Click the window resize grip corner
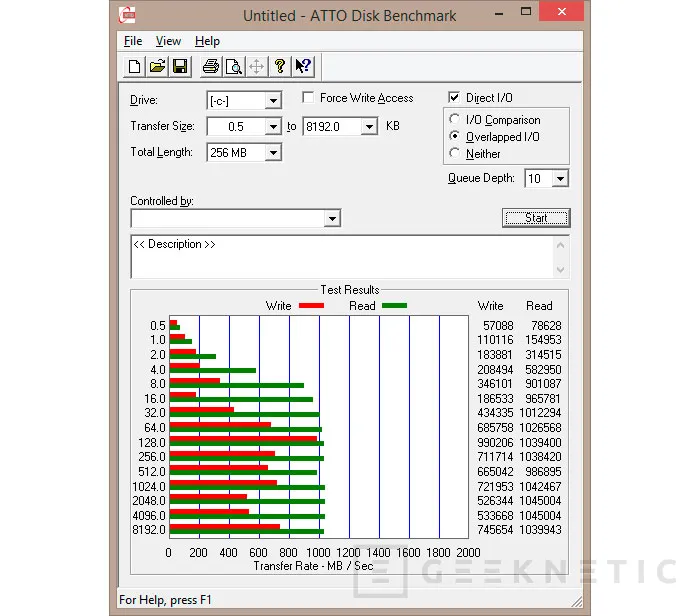This screenshot has width=700, height=616. coord(577,602)
